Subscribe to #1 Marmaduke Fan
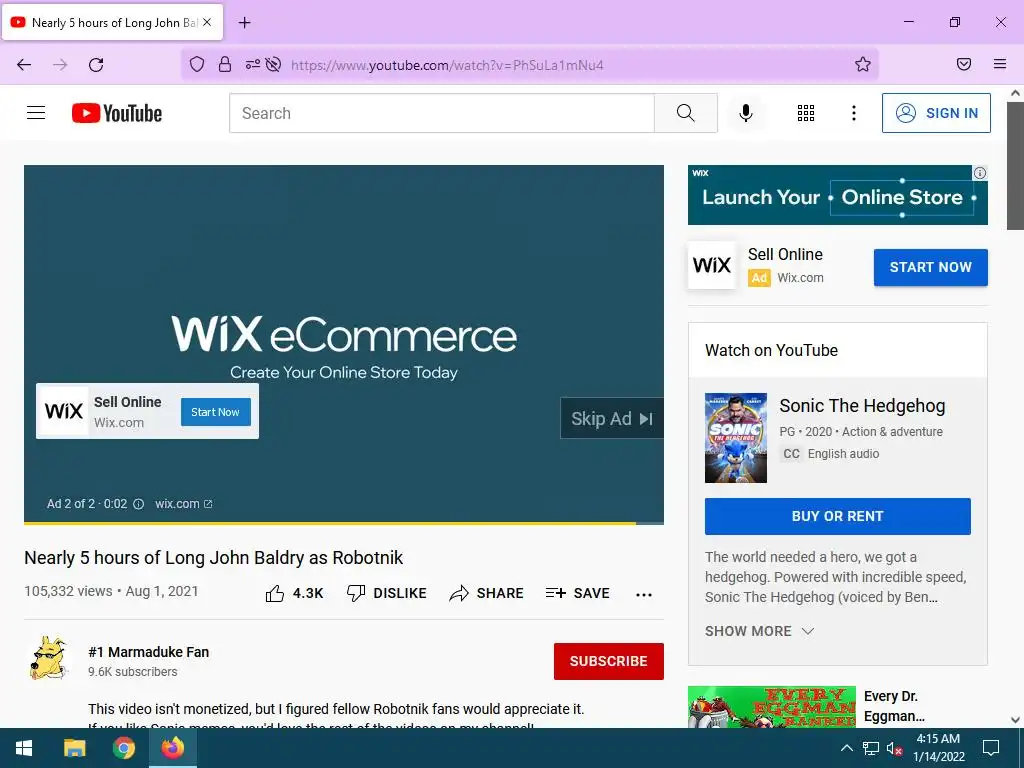This screenshot has width=1024, height=768. pos(609,661)
